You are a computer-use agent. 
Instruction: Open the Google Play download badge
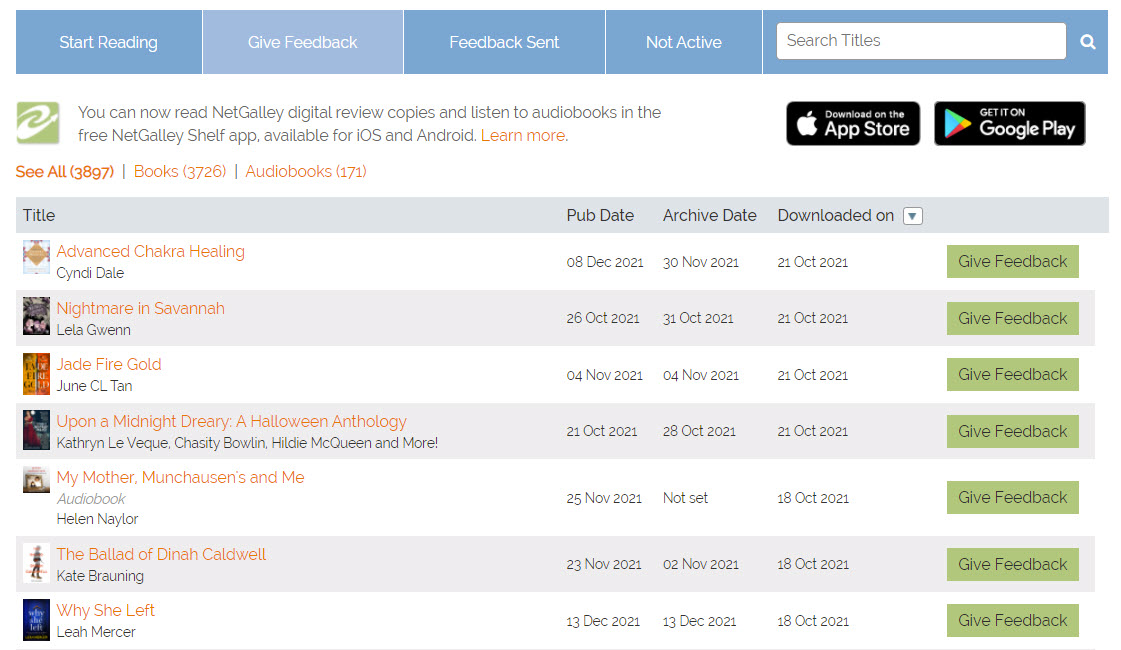(x=1009, y=123)
